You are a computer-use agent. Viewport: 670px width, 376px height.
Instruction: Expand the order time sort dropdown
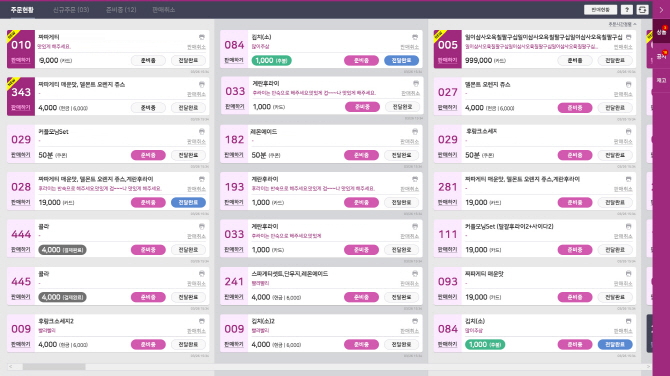[x=622, y=24]
